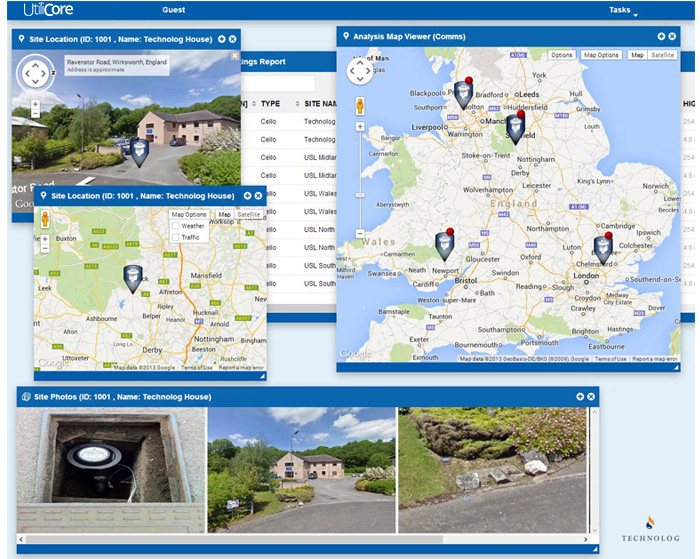Open the meter chamber photo
Image resolution: width=700 pixels, height=559 pixels.
tap(111, 470)
